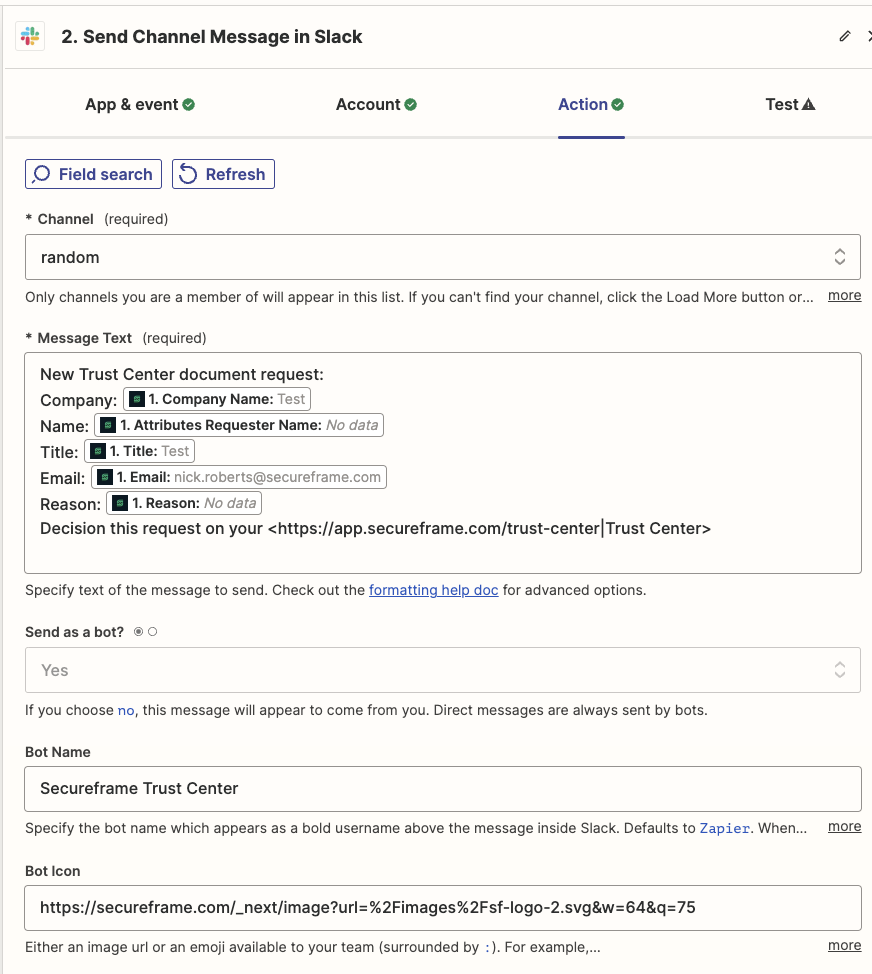
Task: Click the Refresh button
Action: pyautogui.click(x=223, y=174)
